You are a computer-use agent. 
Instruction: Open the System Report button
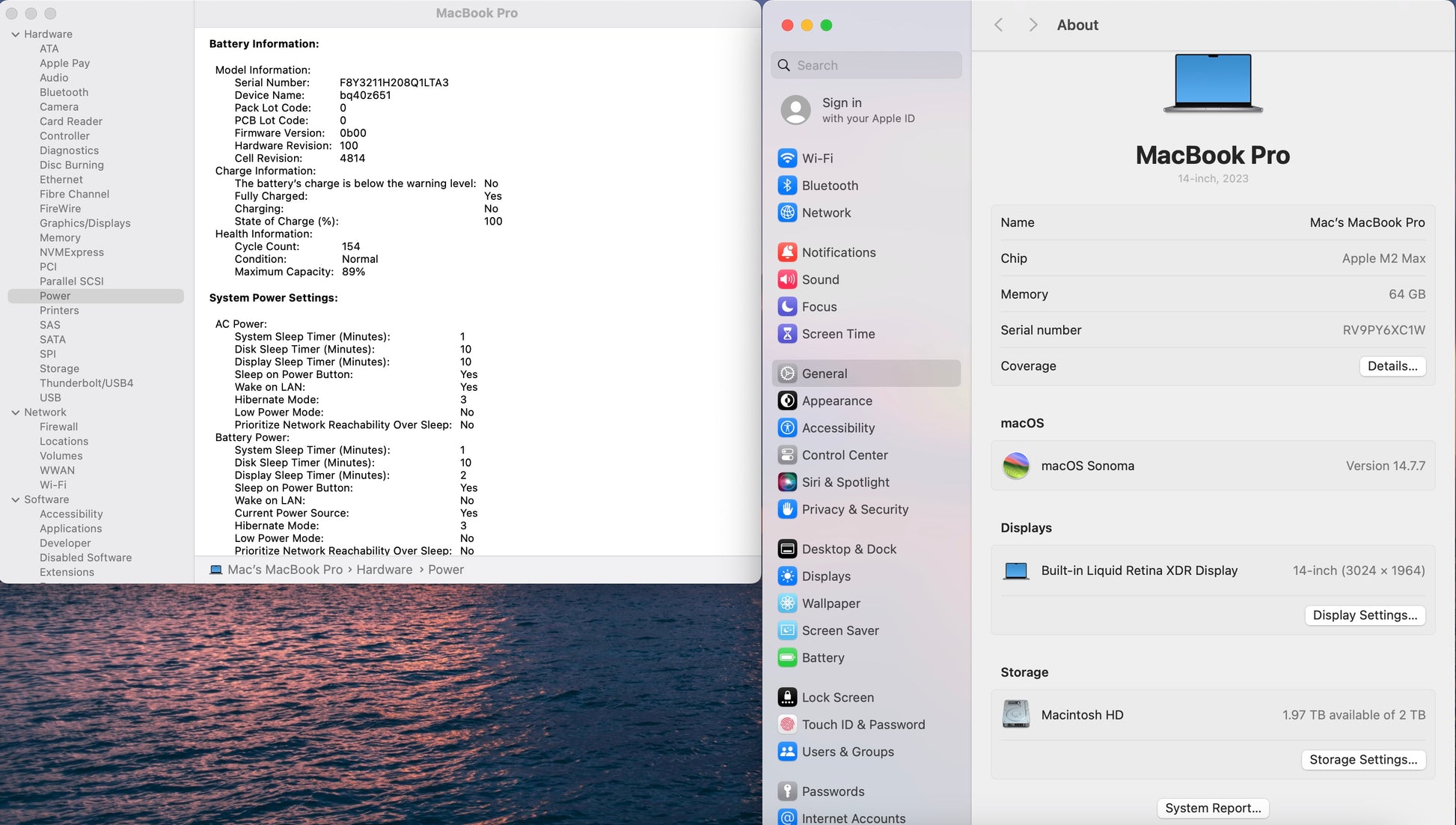point(1212,808)
